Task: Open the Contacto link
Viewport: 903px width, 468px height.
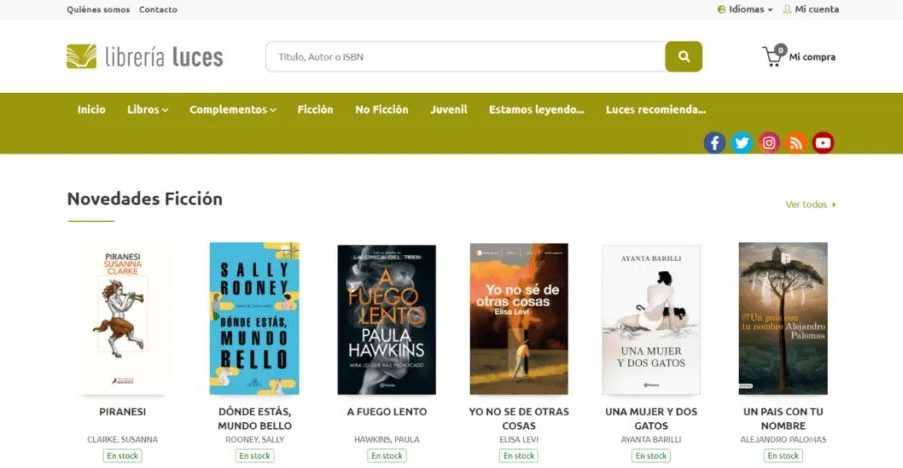Action: pos(158,10)
